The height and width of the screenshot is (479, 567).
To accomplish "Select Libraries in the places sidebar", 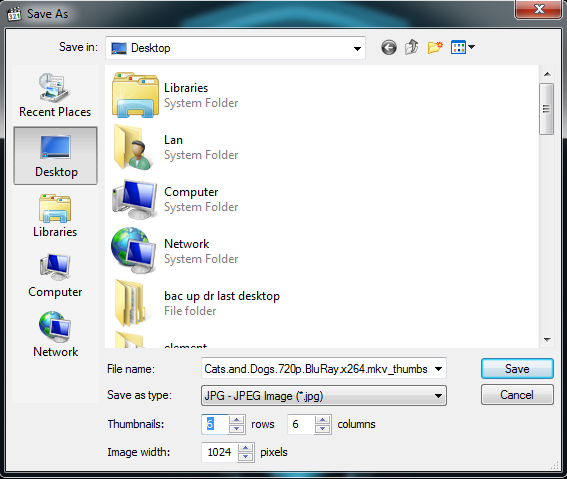I will pos(55,216).
